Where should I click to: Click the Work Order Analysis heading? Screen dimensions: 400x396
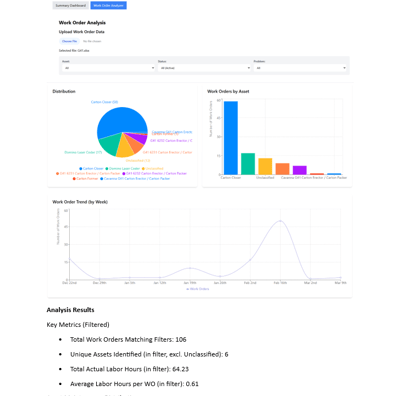[82, 23]
